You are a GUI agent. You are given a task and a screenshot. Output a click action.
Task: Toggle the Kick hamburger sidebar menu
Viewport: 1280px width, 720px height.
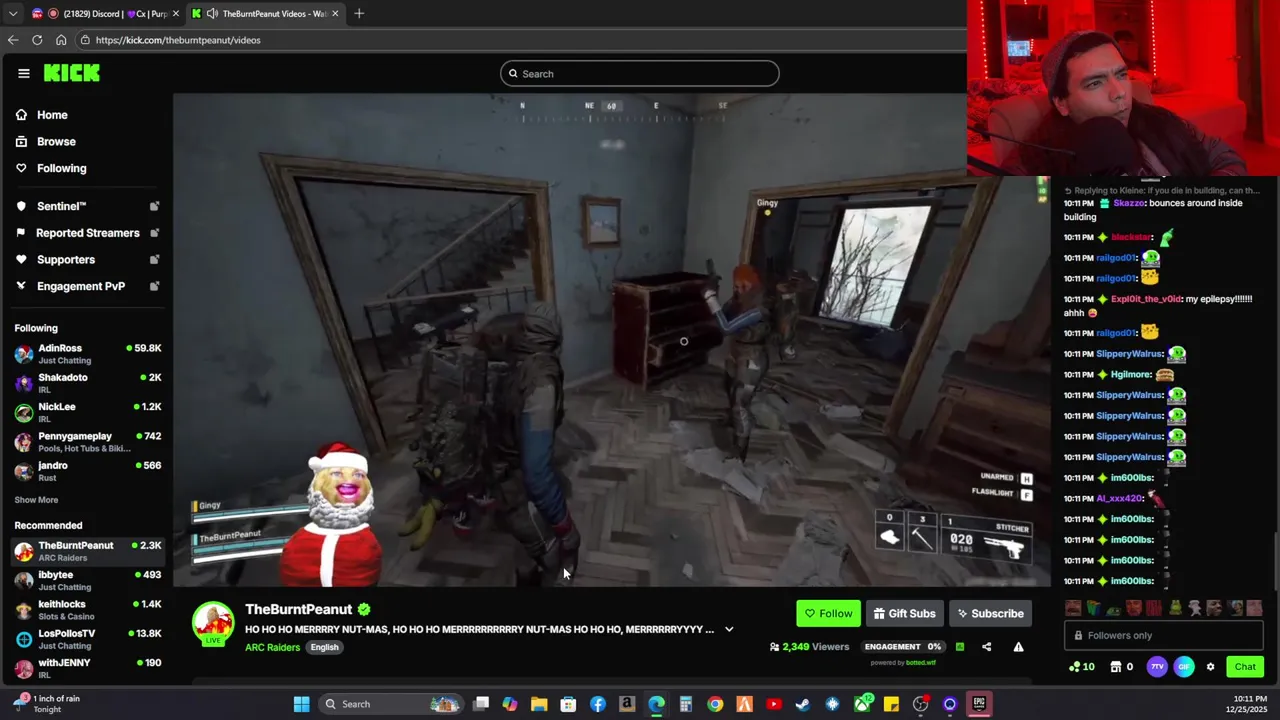click(x=24, y=73)
